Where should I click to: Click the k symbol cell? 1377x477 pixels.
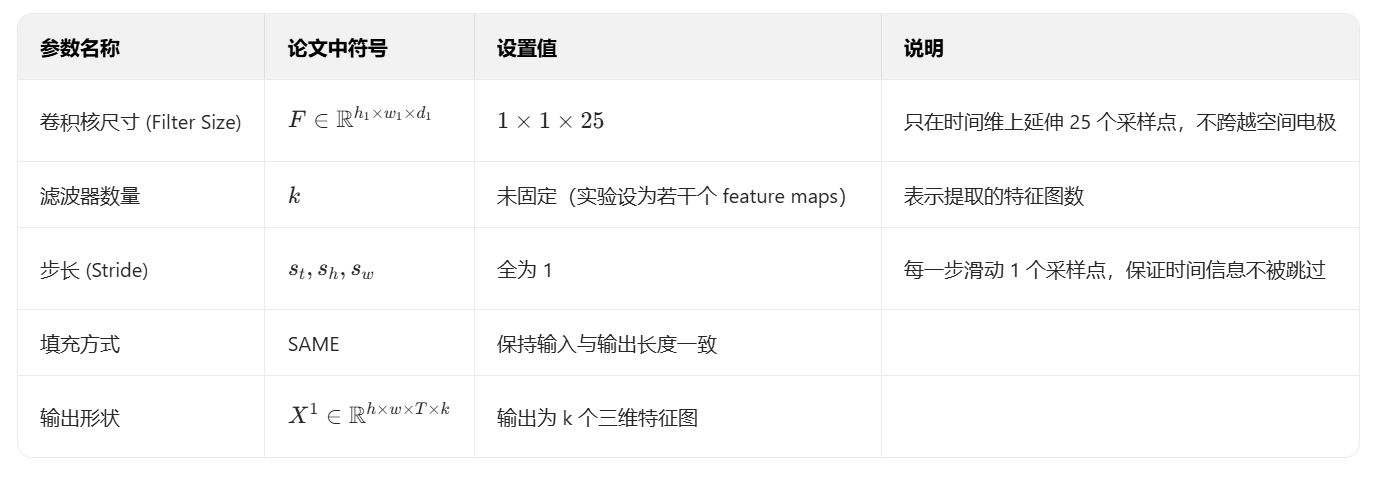(x=294, y=196)
